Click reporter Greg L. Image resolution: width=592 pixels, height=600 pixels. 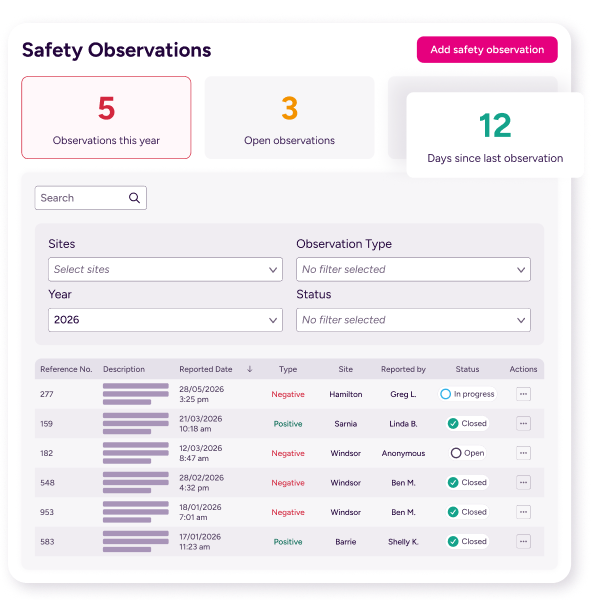403,394
